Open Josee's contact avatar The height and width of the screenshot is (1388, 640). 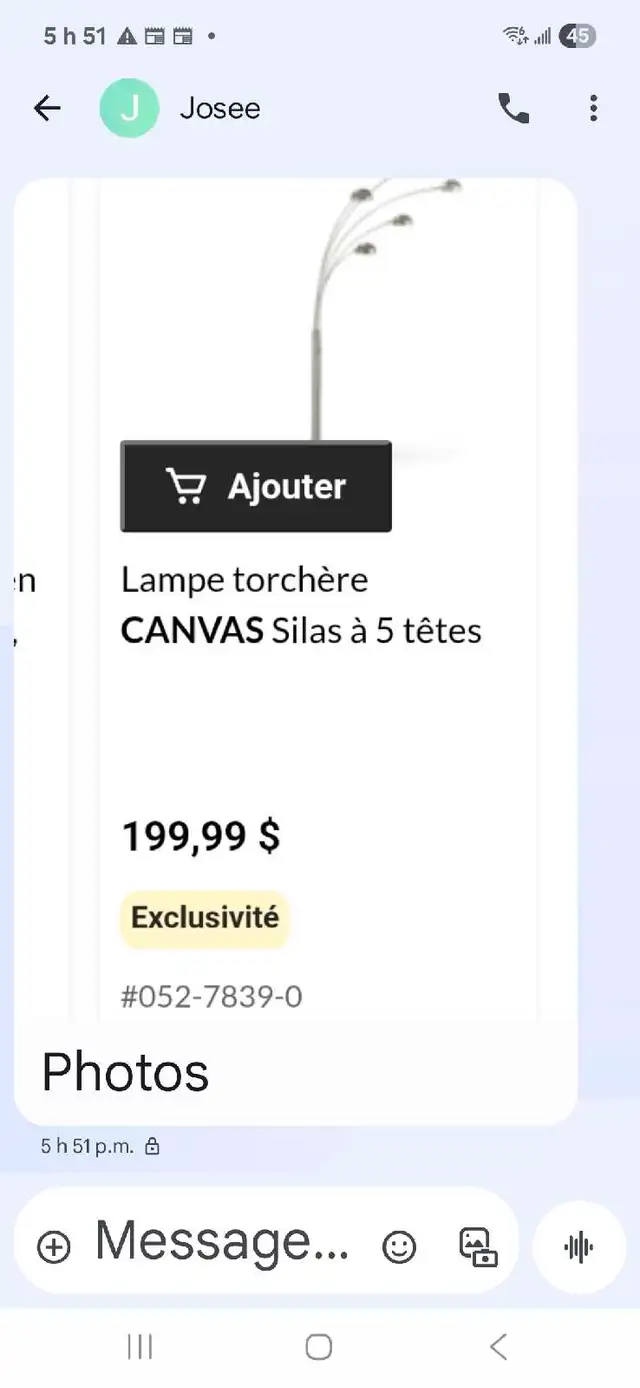pos(129,108)
